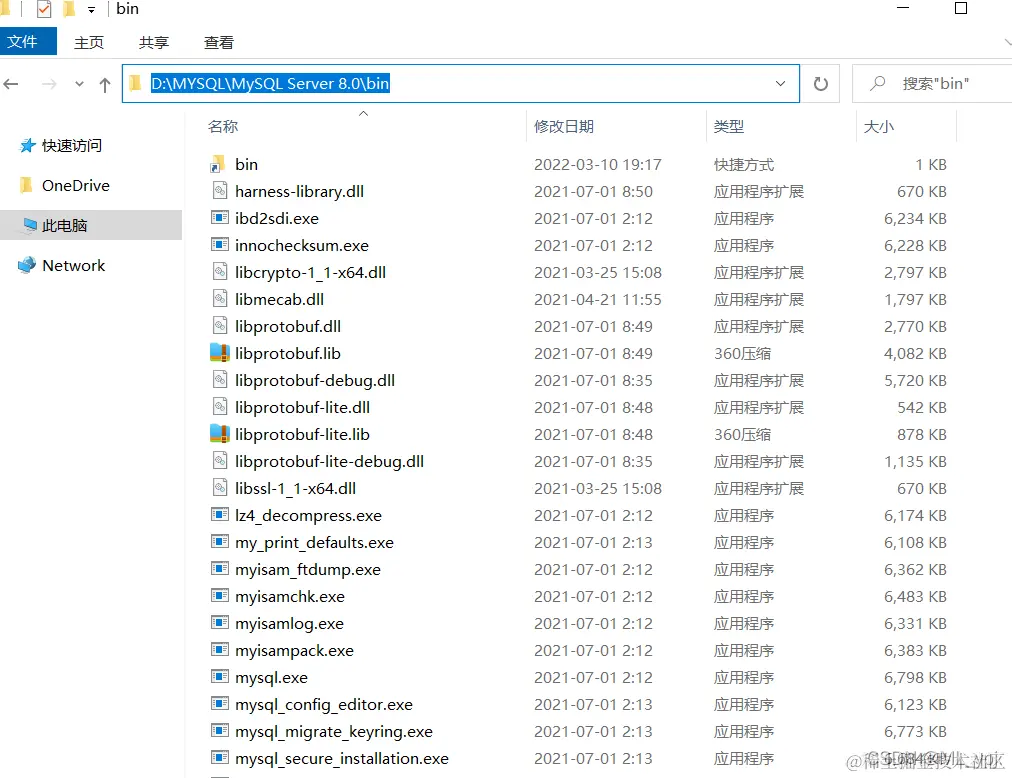The image size is (1012, 778).
Task: Select Network in navigation pane
Action: [x=74, y=265]
